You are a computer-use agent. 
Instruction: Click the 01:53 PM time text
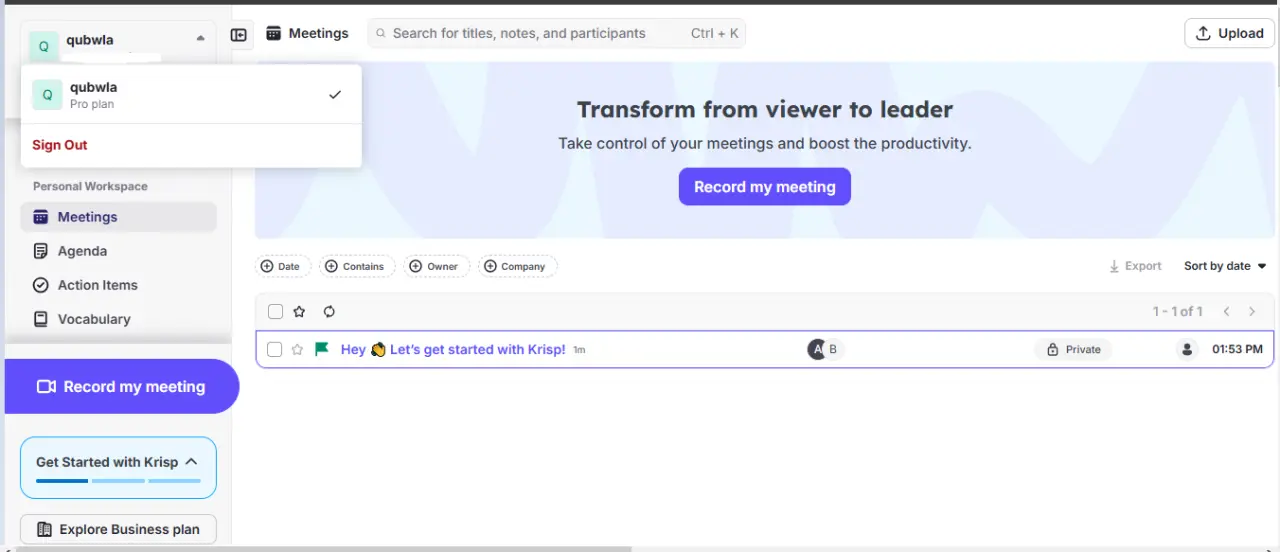pyautogui.click(x=1237, y=349)
